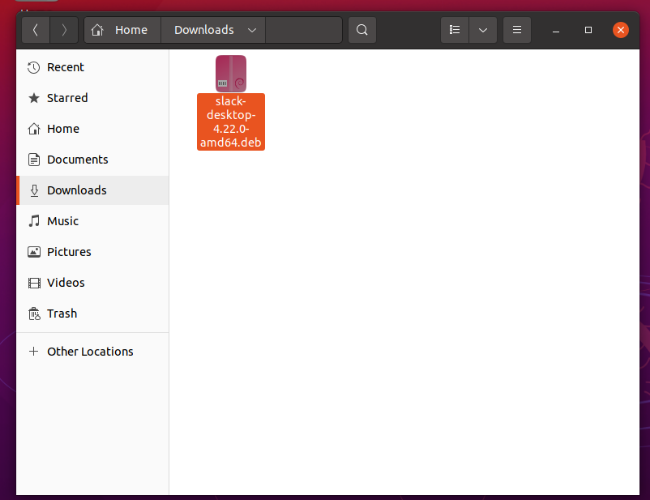Open view options dropdown chevron
Image resolution: width=650 pixels, height=500 pixels.
coord(483,30)
